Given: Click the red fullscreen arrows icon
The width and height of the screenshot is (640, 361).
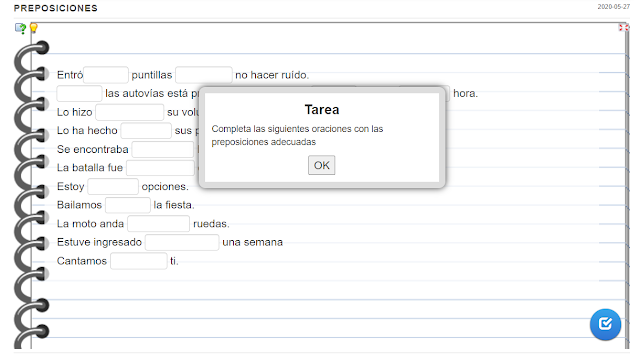Looking at the screenshot, I should [x=623, y=27].
